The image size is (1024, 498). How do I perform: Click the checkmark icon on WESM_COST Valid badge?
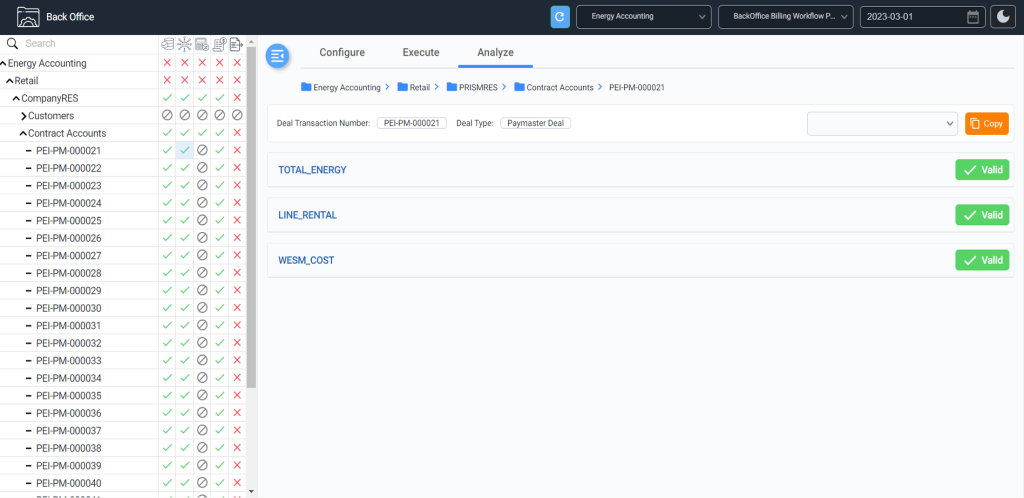[x=970, y=260]
